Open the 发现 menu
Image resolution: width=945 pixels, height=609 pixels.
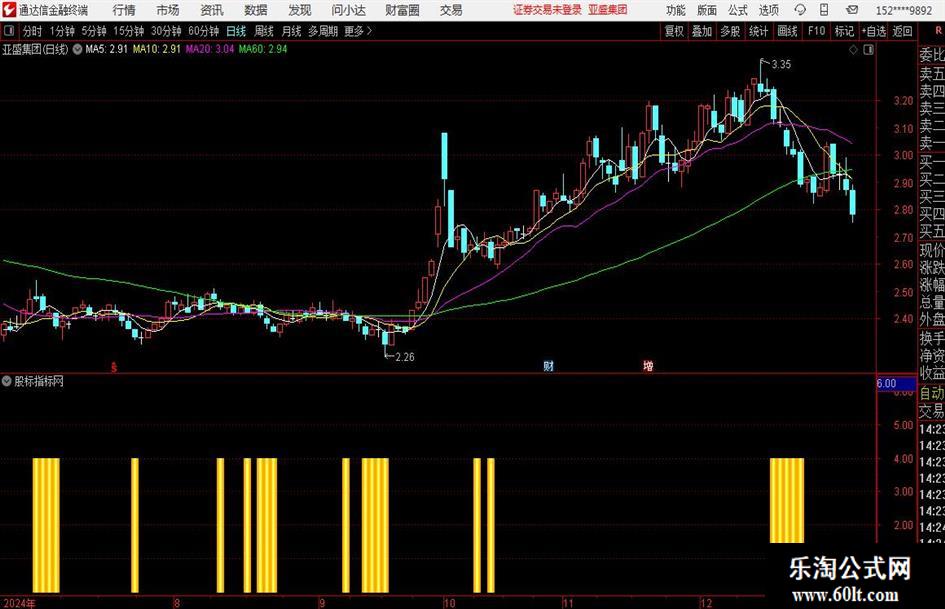click(300, 10)
